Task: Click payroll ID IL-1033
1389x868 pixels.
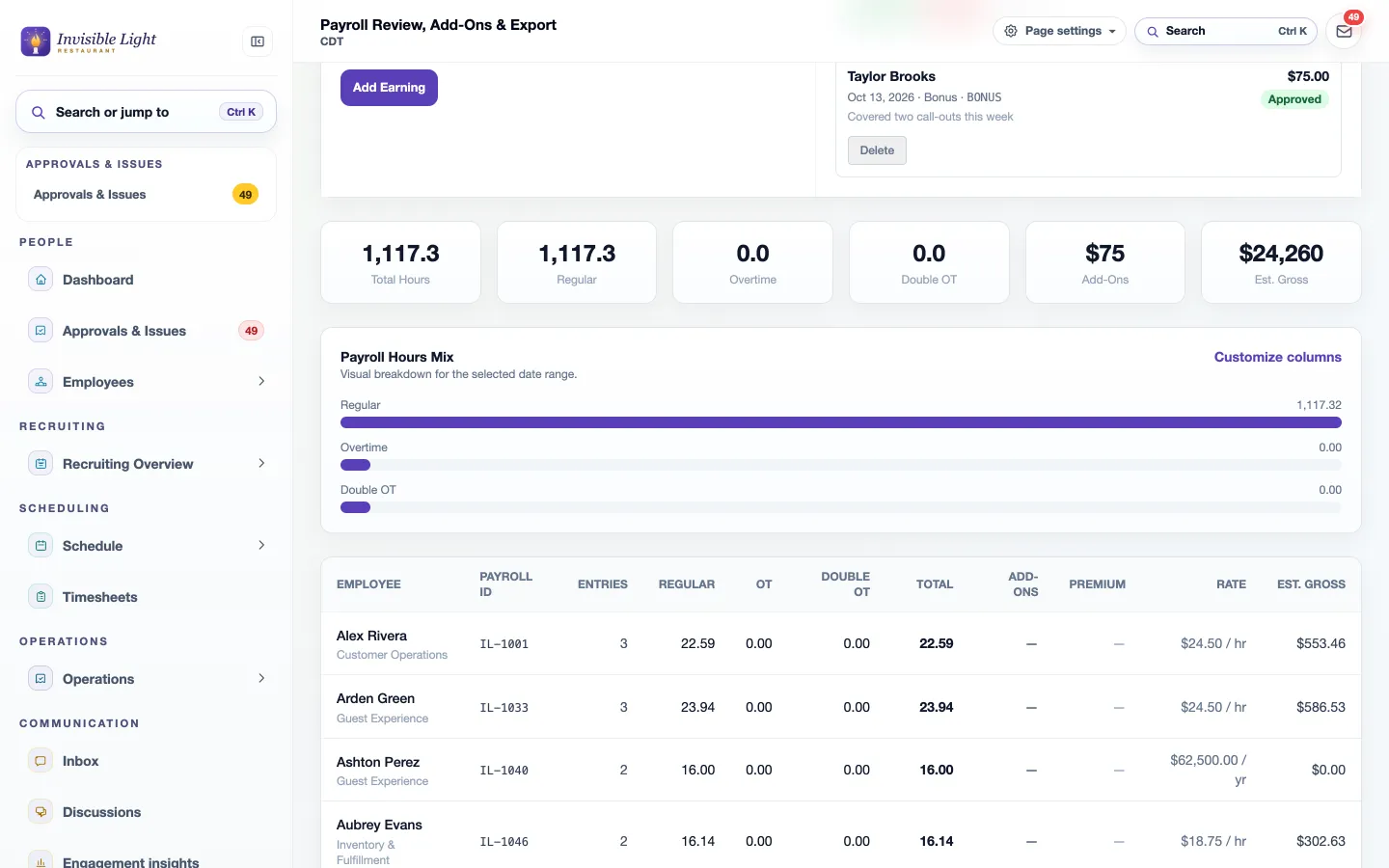Action: coord(504,708)
